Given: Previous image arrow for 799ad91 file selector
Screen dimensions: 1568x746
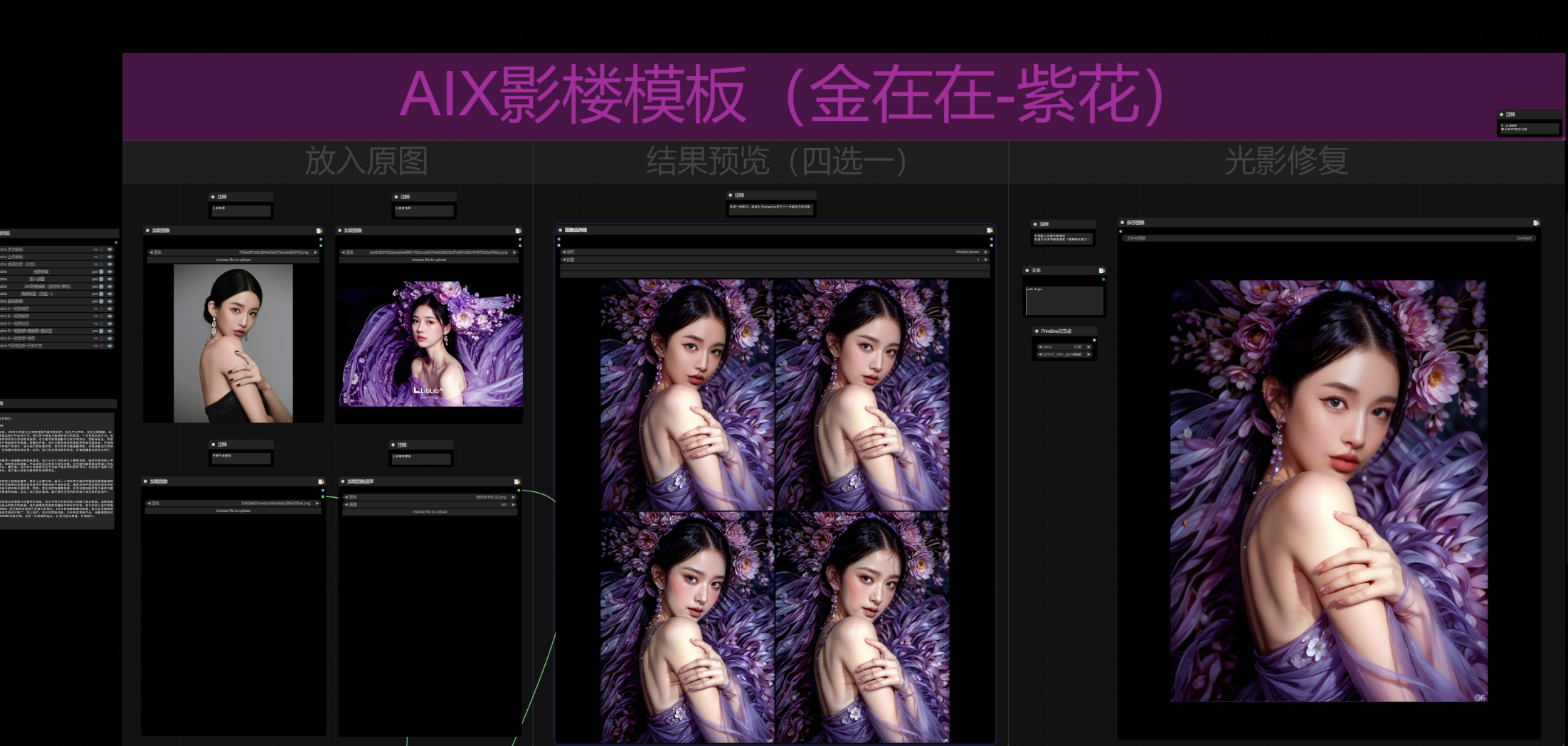Looking at the screenshot, I should click(x=151, y=252).
